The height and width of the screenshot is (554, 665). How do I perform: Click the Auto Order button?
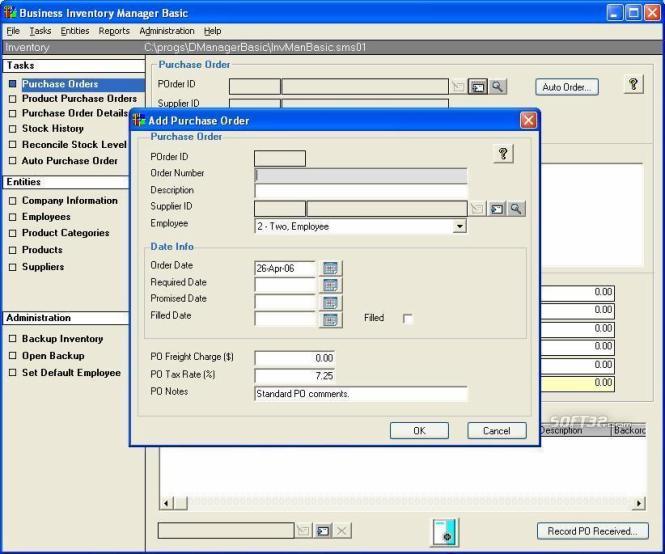(x=567, y=87)
